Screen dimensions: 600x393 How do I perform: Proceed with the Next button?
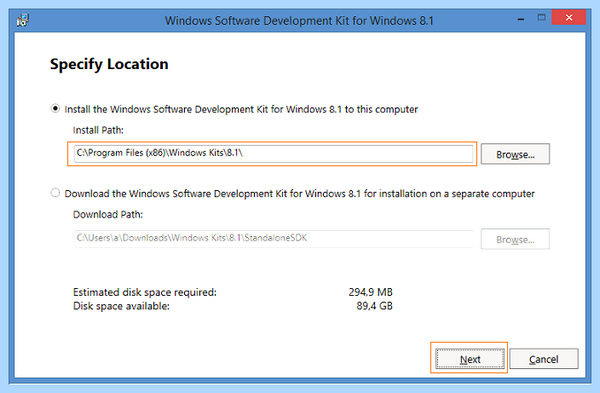(470, 359)
